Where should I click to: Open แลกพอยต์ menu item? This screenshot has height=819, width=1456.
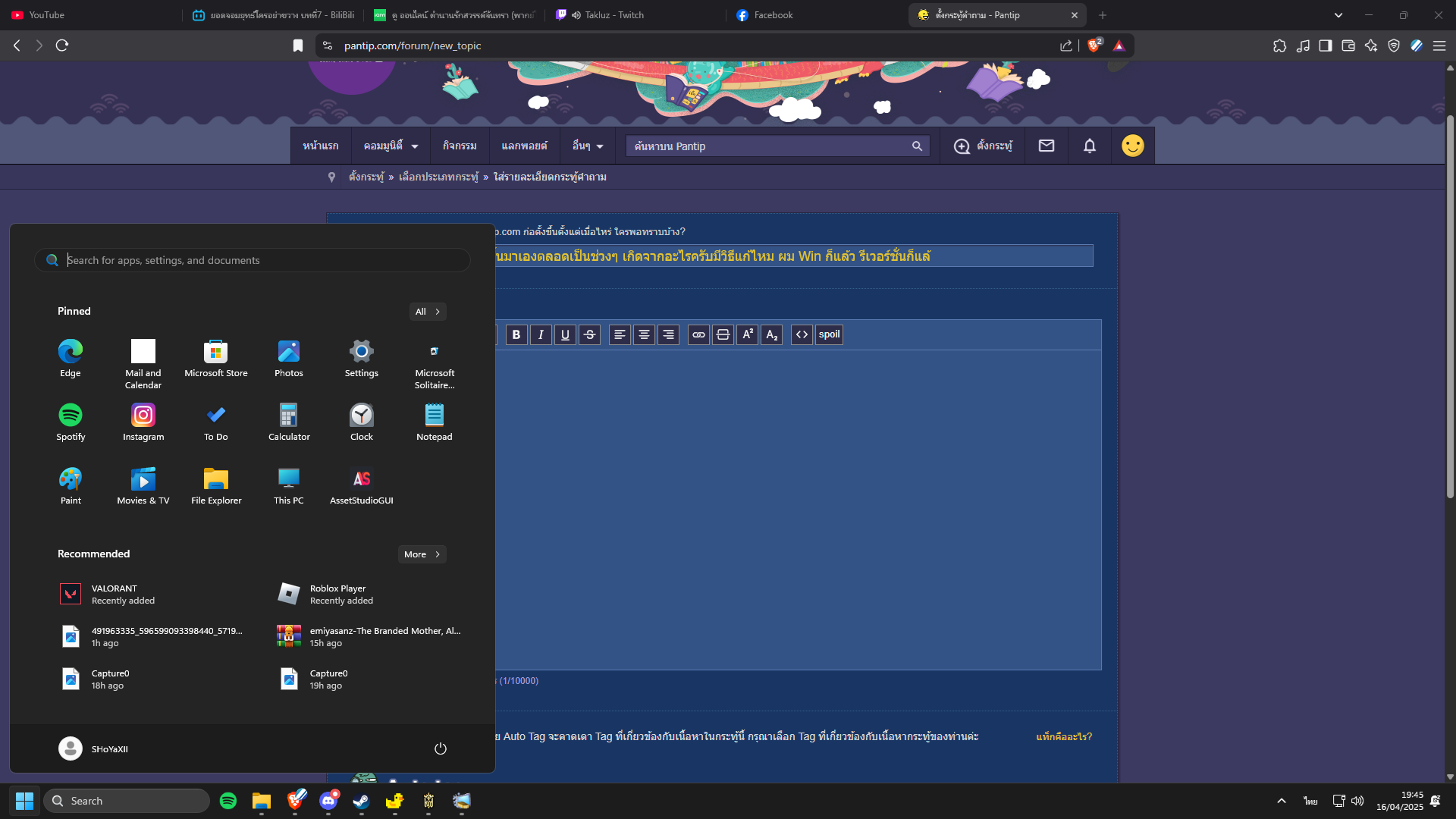click(x=524, y=146)
